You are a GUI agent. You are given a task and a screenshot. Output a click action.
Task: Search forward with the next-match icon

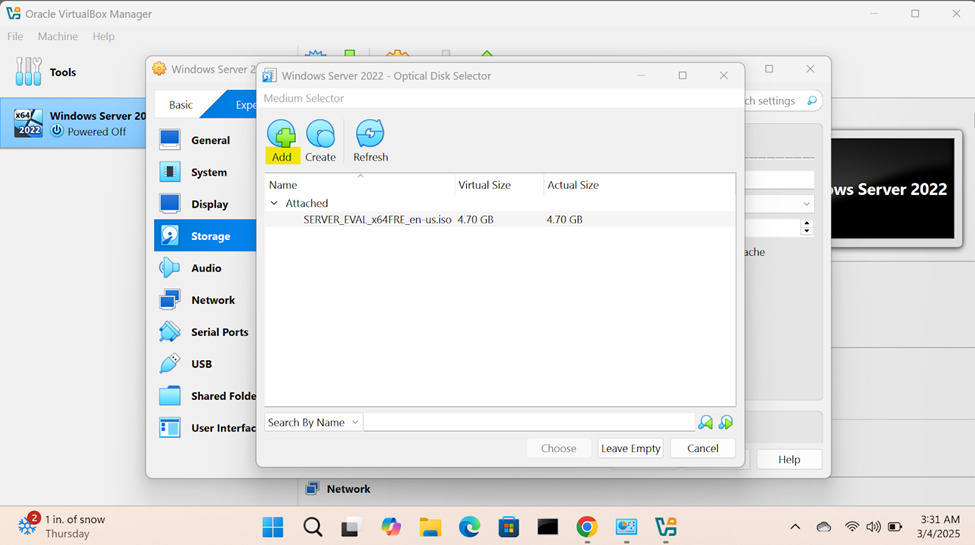coord(726,422)
